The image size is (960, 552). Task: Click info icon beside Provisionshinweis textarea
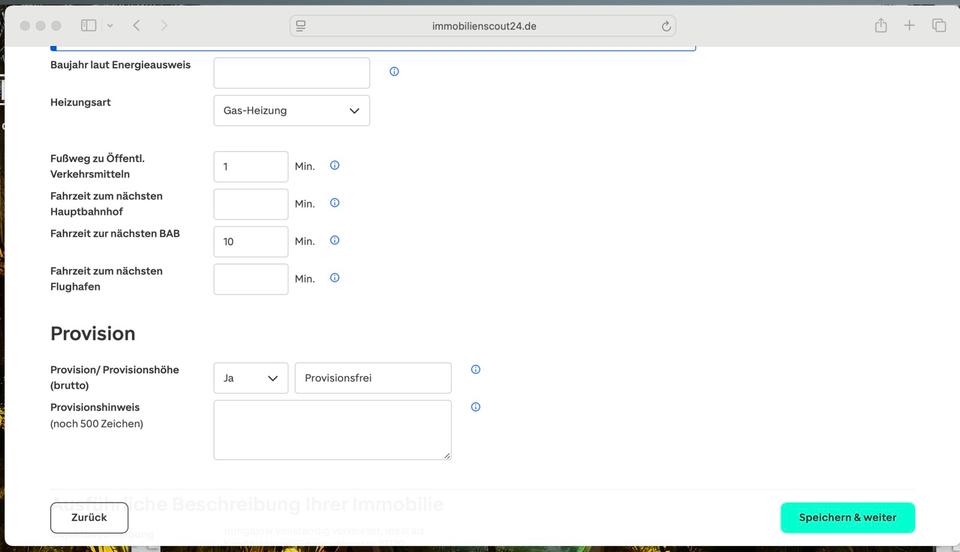coord(476,407)
